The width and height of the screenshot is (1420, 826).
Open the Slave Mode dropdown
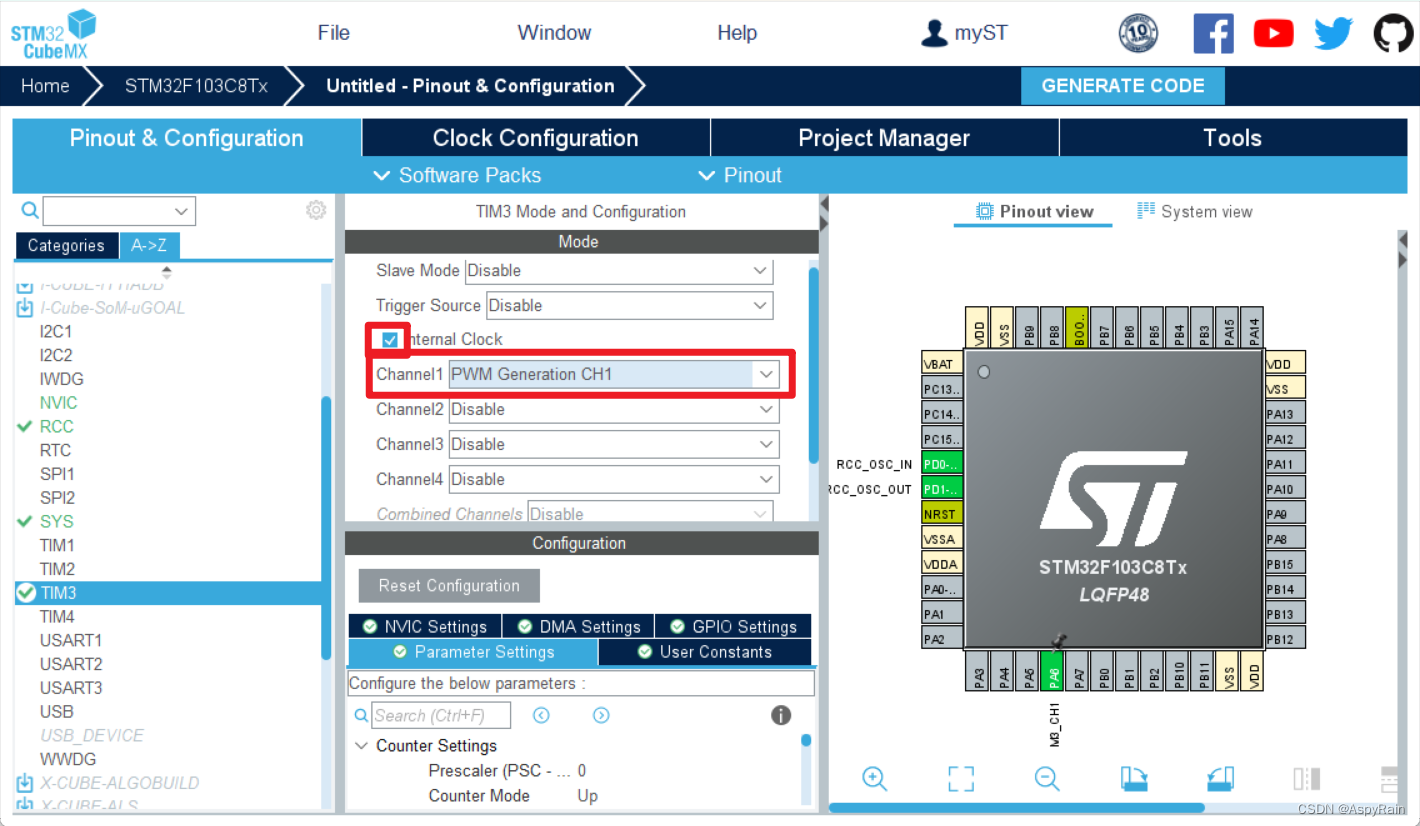(x=618, y=270)
